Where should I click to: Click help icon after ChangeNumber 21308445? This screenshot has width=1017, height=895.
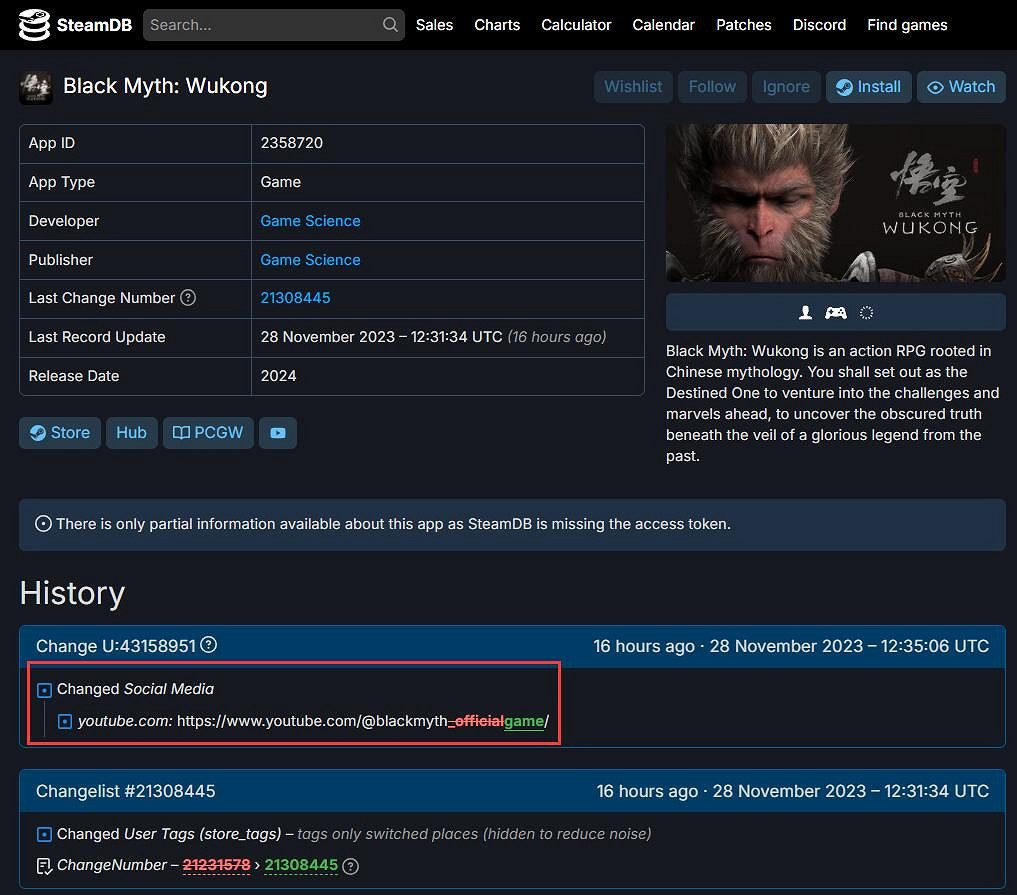click(x=350, y=866)
